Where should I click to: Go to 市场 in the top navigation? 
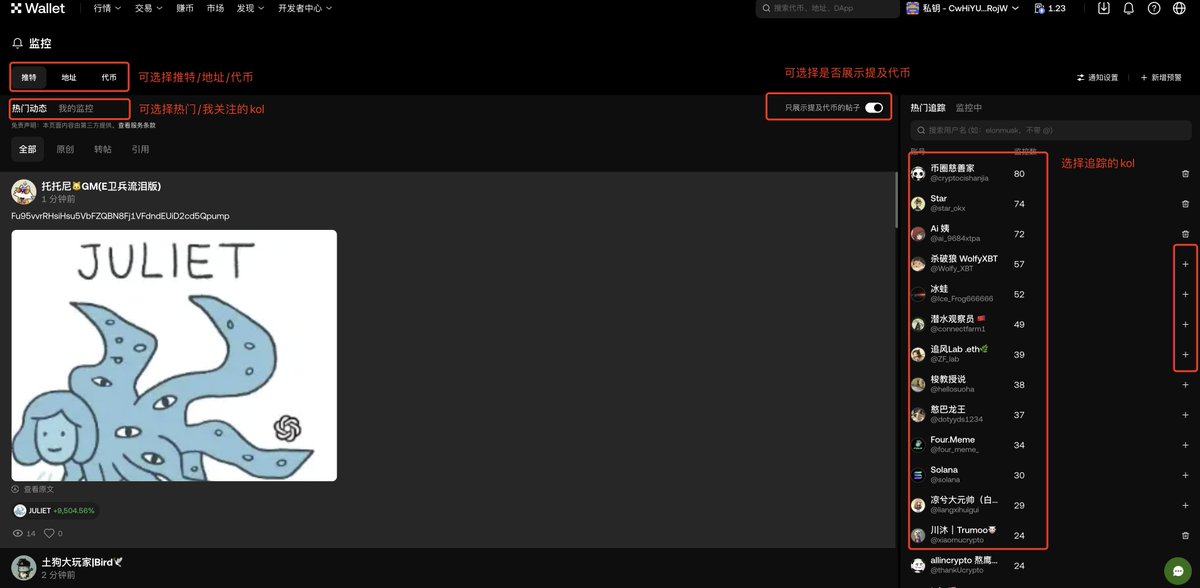click(x=215, y=8)
